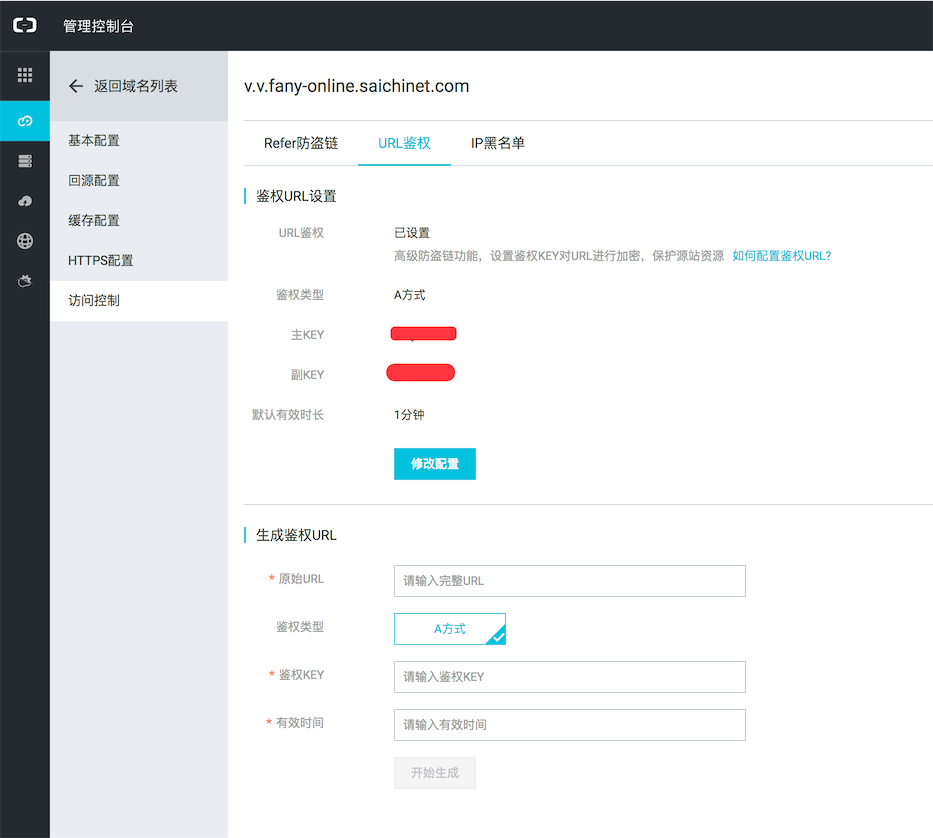933x838 pixels.
Task: Open the product grid menu icon
Action: [25, 75]
